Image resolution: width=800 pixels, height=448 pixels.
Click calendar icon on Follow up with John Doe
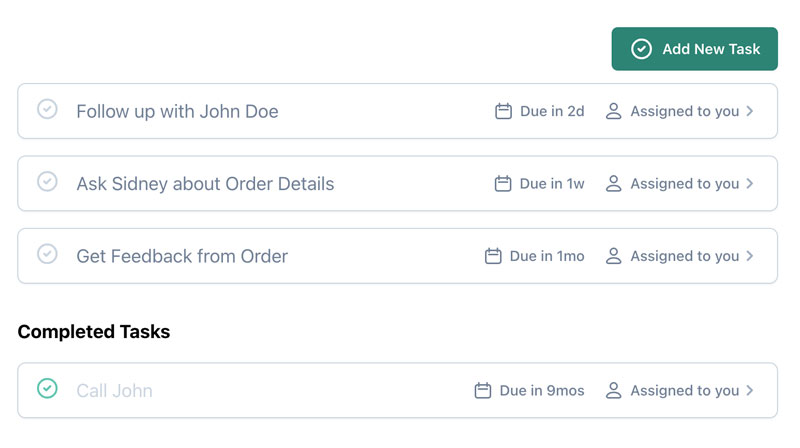pos(503,111)
